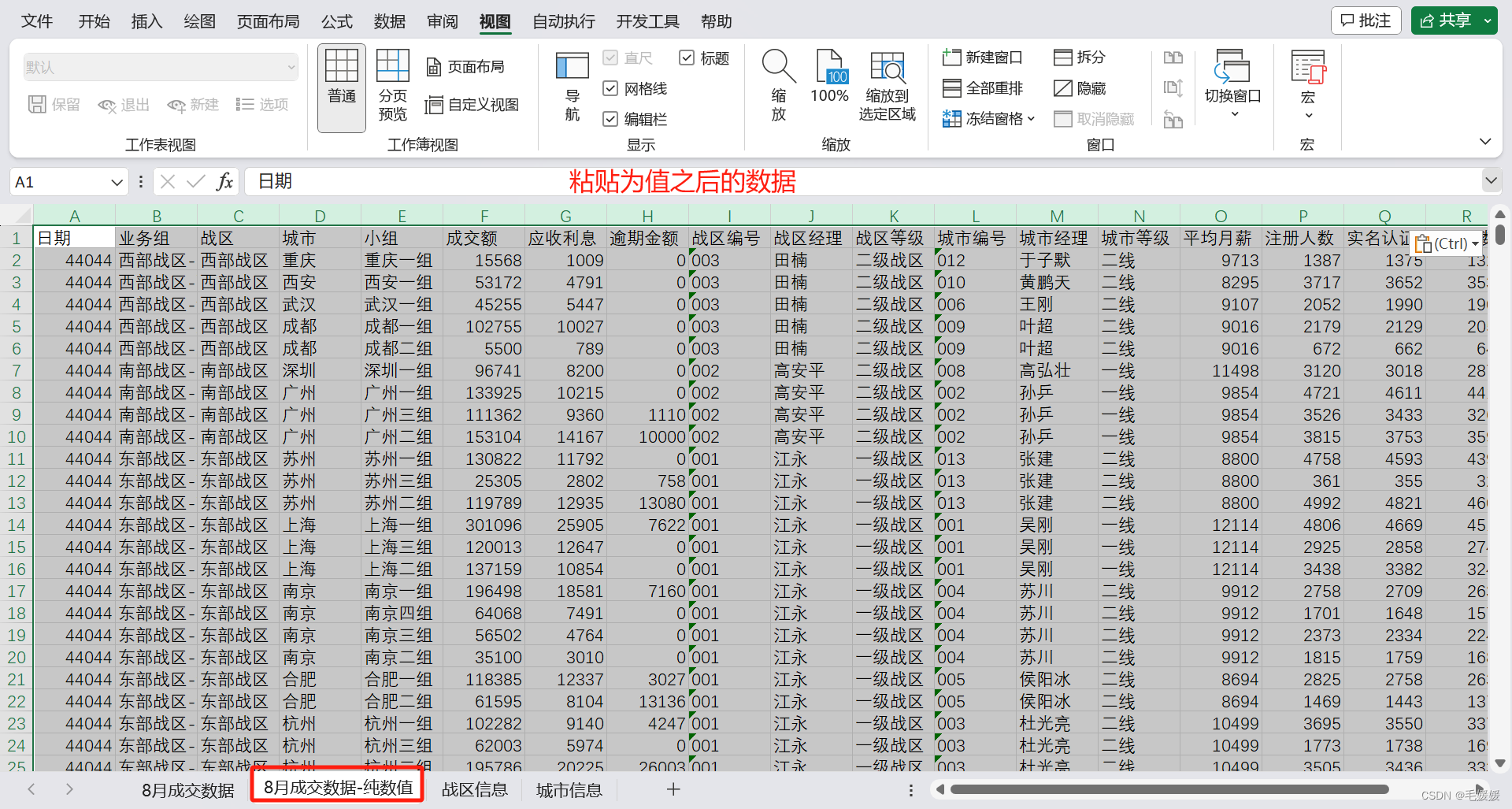
Task: Click Insert Function fx icon
Action: point(224,182)
